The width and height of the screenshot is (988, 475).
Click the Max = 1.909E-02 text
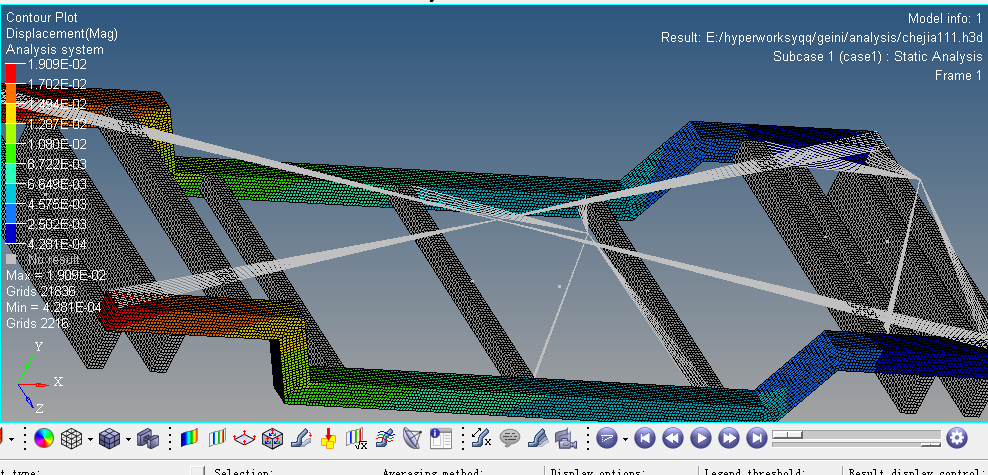[56, 275]
